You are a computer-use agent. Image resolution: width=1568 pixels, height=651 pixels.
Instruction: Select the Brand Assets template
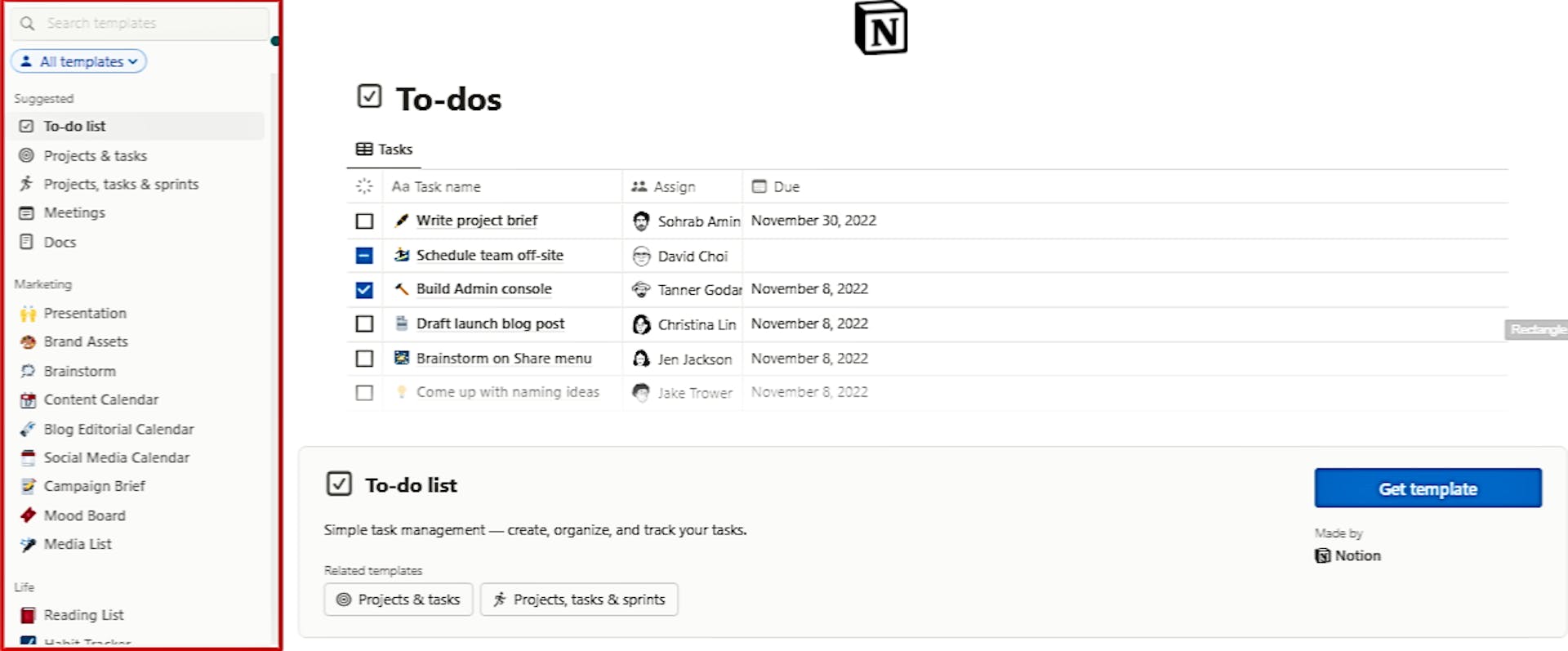(x=86, y=341)
